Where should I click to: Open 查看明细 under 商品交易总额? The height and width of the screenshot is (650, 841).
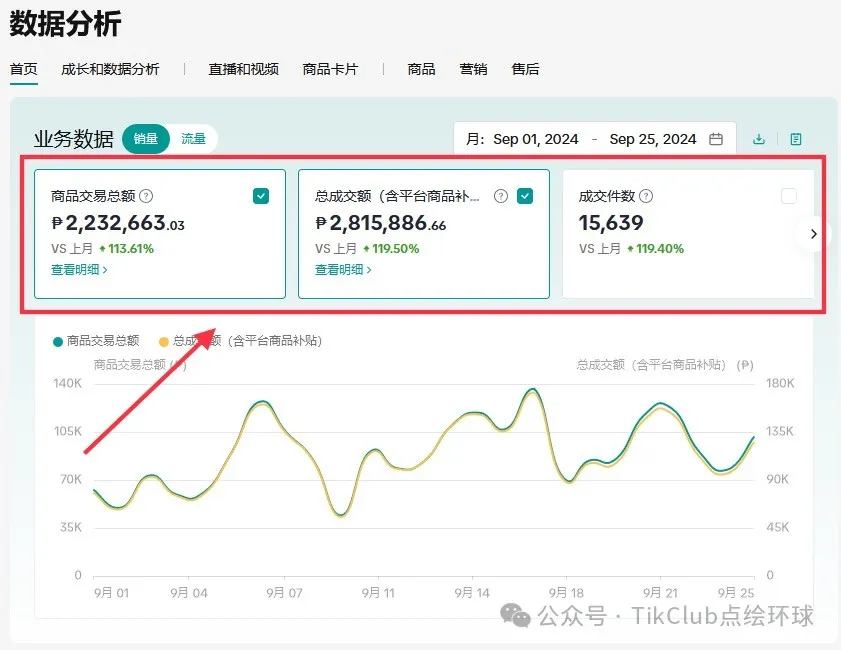(x=79, y=269)
